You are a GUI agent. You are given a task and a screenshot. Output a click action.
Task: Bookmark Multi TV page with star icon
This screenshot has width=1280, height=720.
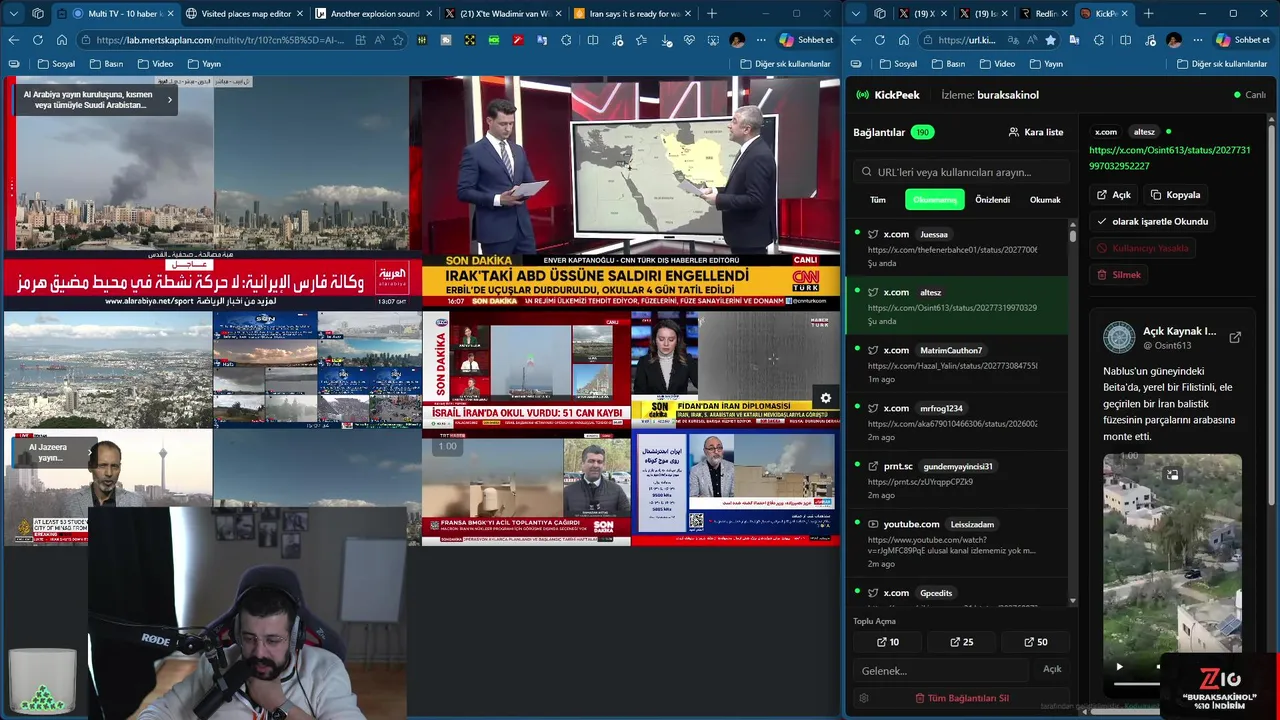[x=398, y=40]
